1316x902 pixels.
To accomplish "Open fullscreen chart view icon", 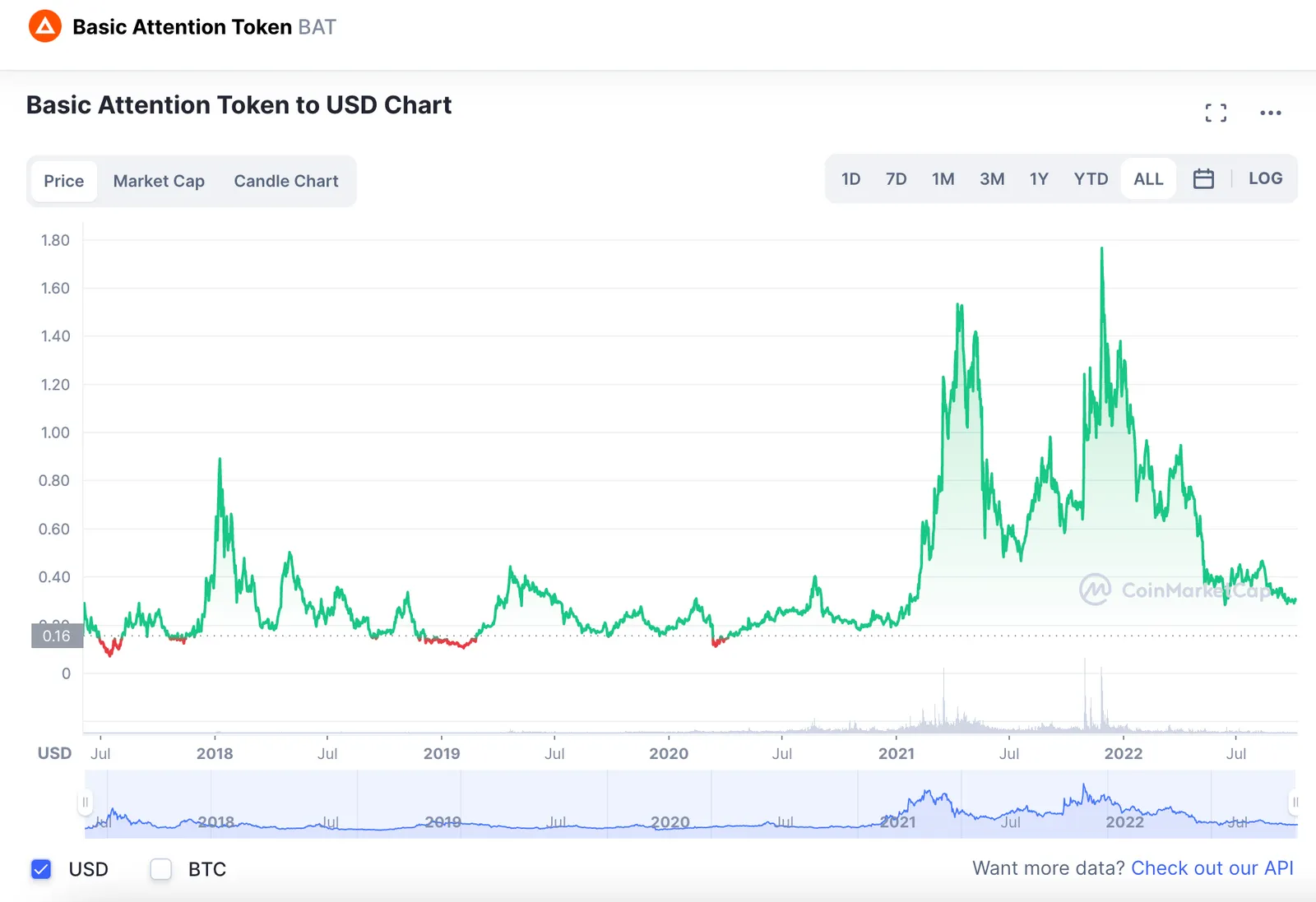I will tap(1216, 113).
